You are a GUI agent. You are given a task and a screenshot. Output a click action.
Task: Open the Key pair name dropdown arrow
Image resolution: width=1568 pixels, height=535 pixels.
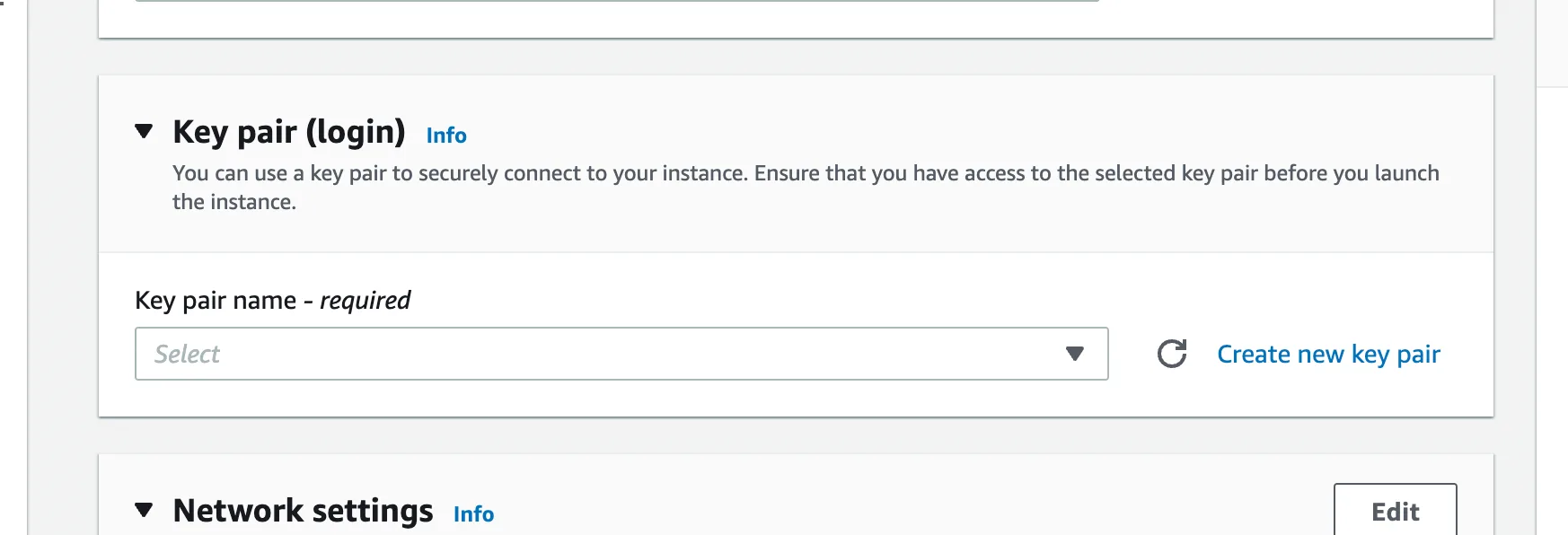click(x=1074, y=354)
